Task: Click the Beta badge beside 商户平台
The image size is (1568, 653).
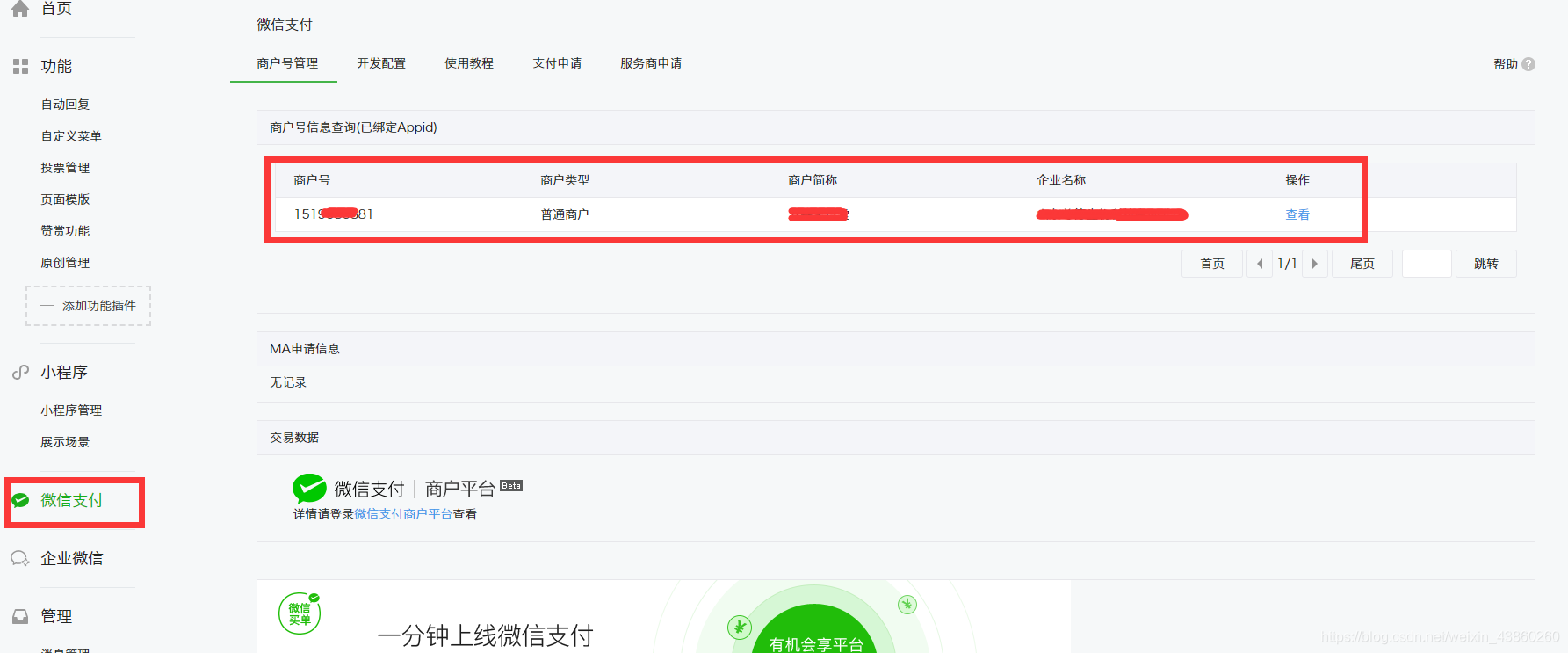Action: click(511, 485)
